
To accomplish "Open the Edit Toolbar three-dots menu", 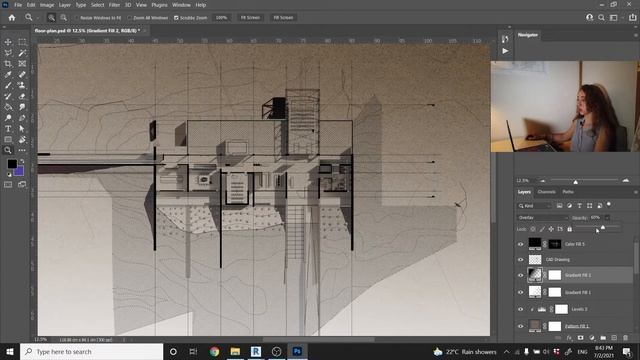I will 22,150.
